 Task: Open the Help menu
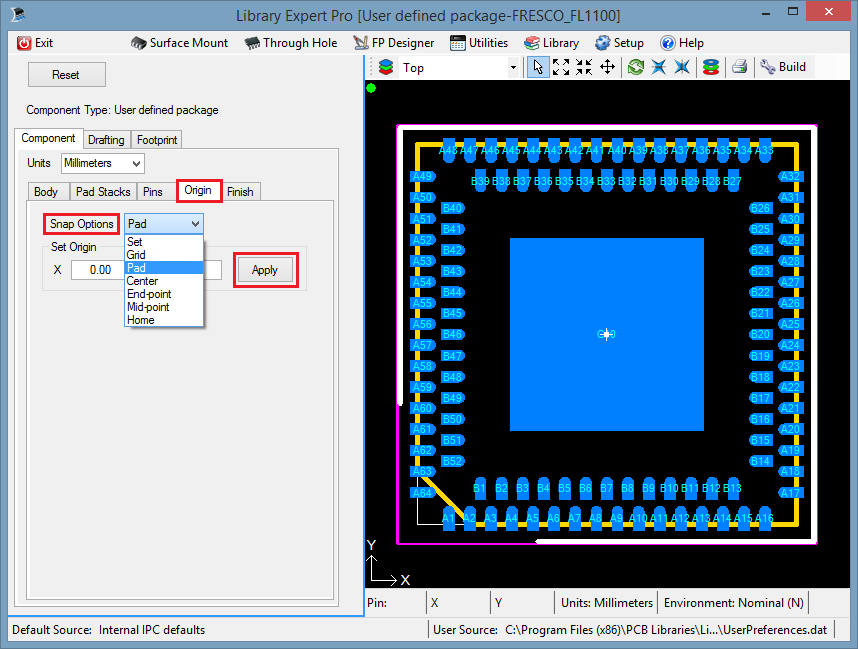click(x=682, y=43)
